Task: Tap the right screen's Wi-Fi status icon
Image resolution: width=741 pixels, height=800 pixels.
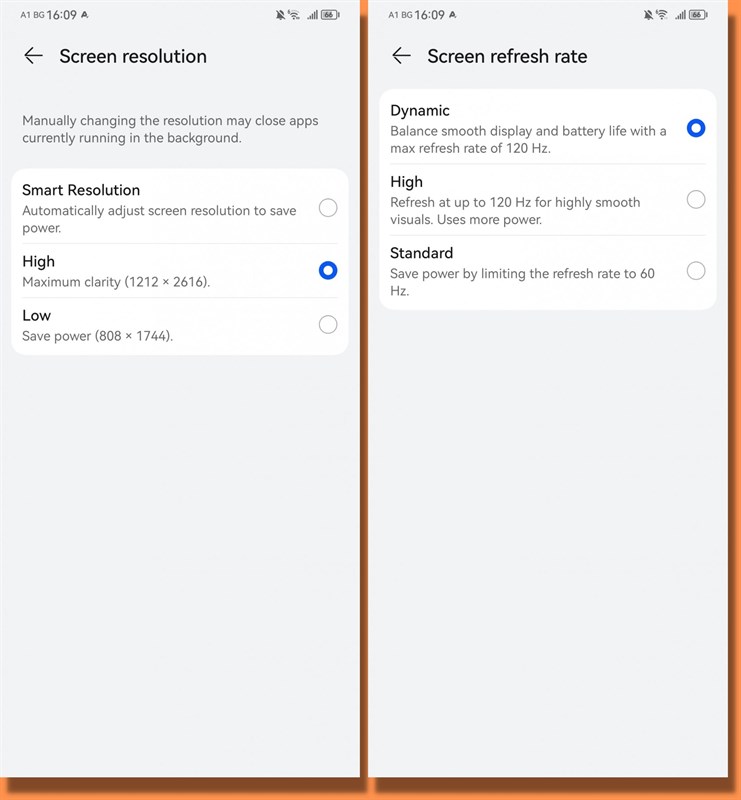Action: (662, 15)
